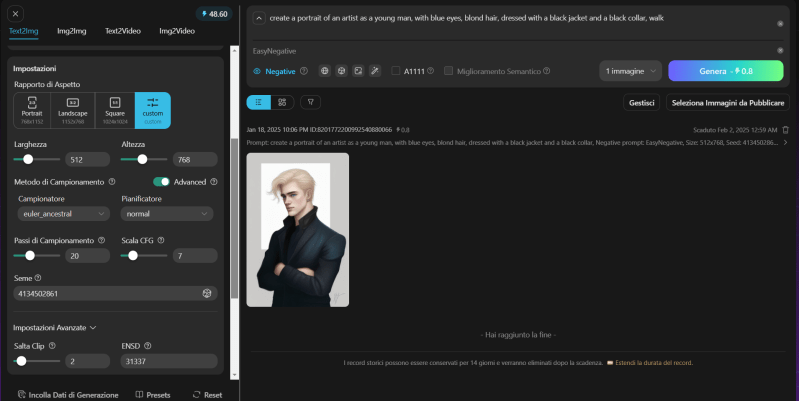Open the Text2Video tab

[x=124, y=31]
